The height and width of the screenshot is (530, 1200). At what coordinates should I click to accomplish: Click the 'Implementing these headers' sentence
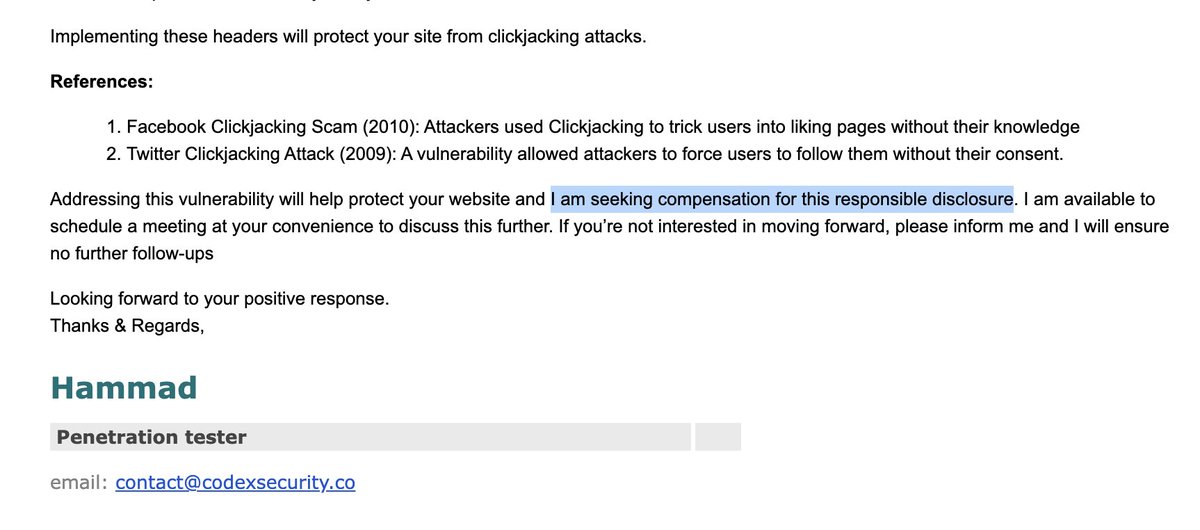pos(348,38)
